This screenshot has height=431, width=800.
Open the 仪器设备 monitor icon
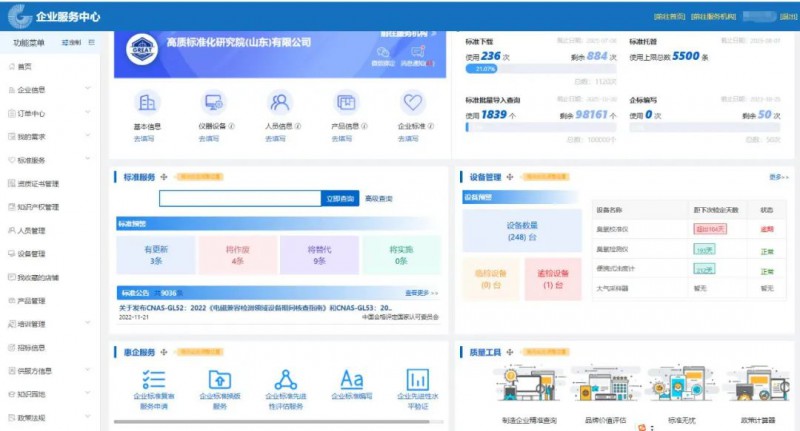tap(213, 103)
